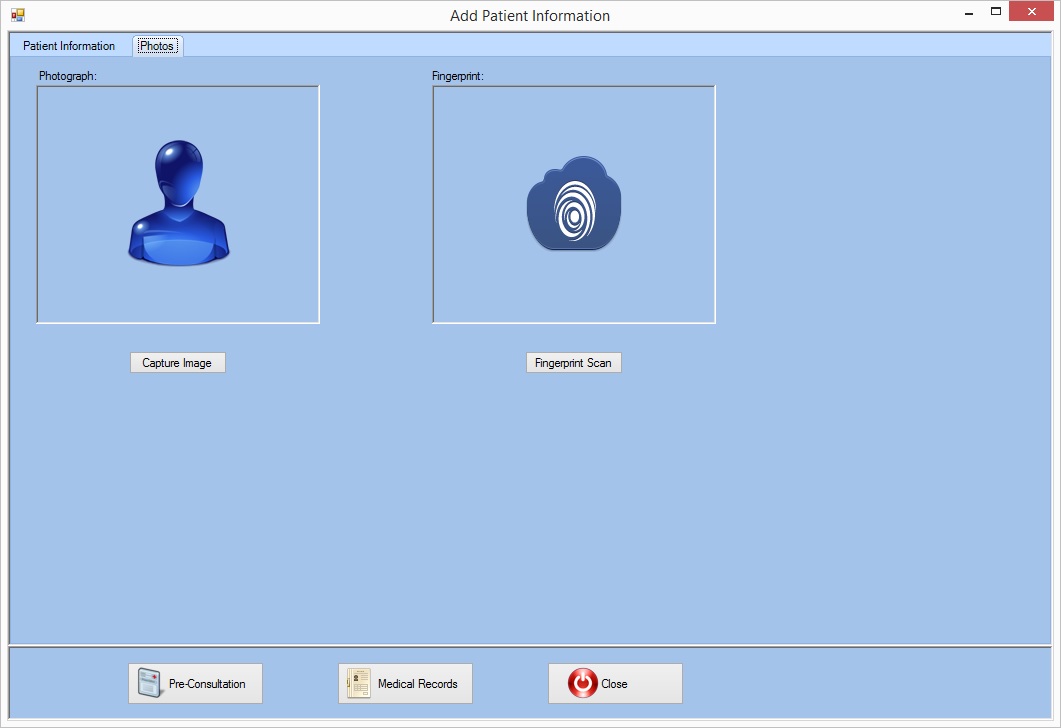Minimize the Add Patient Information window
1061x728 pixels.
point(969,13)
